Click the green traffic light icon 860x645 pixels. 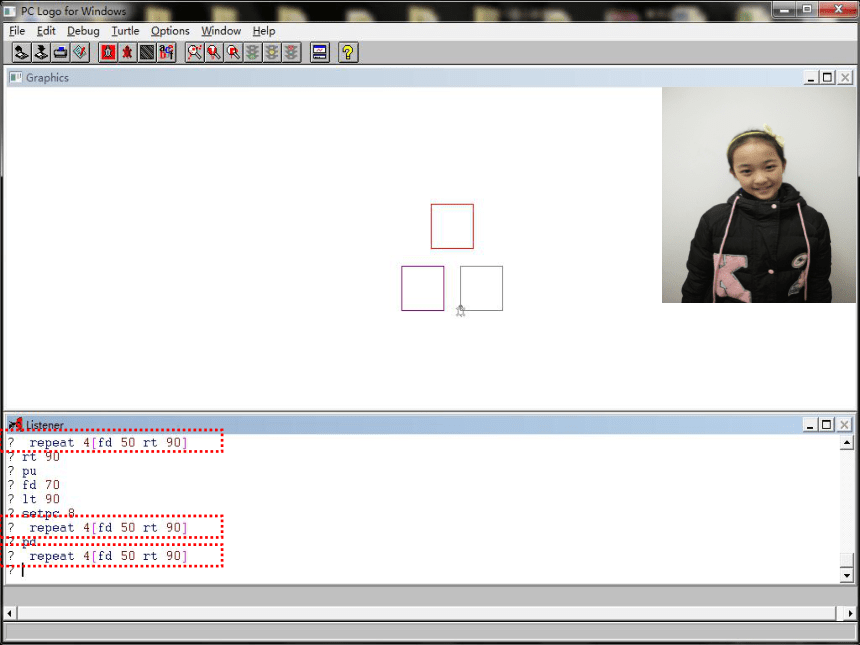pos(253,53)
